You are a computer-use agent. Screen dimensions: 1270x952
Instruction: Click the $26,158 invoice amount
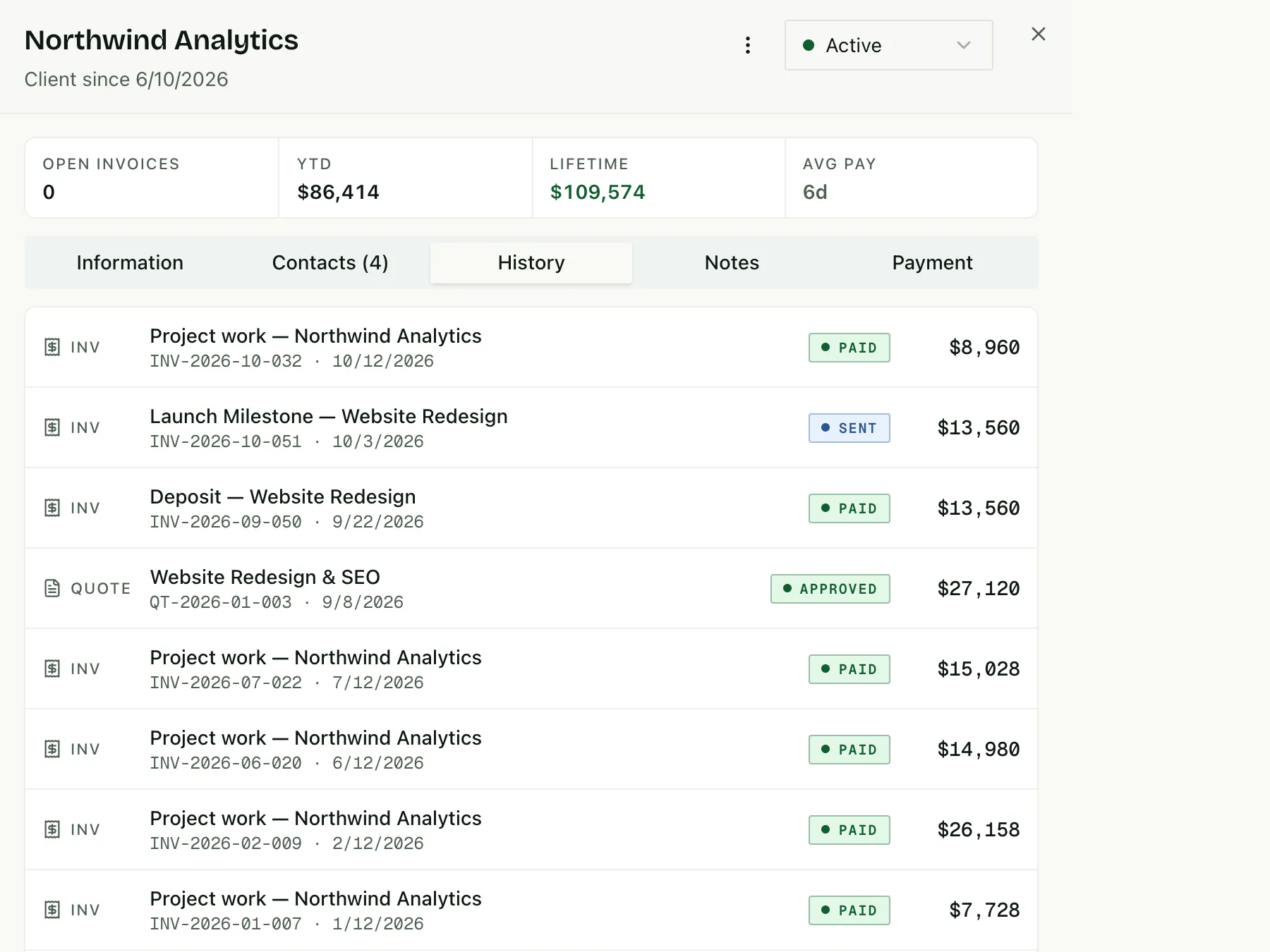979,830
